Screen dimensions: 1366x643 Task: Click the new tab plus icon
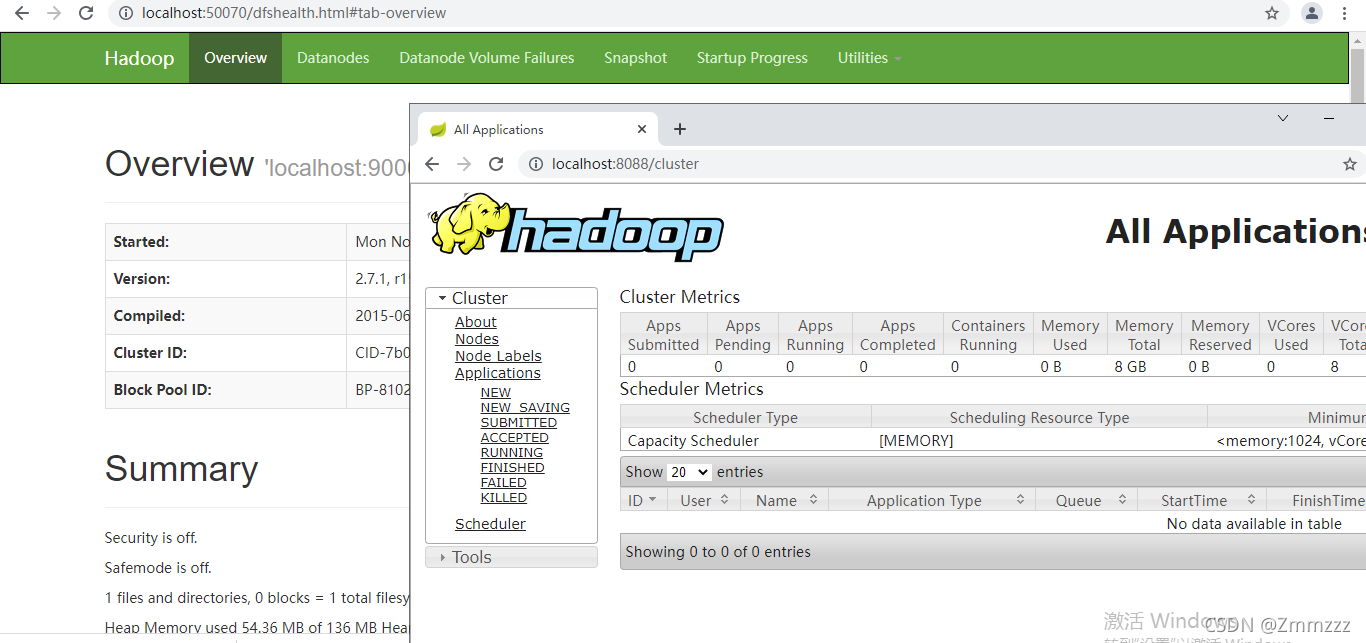coord(680,129)
